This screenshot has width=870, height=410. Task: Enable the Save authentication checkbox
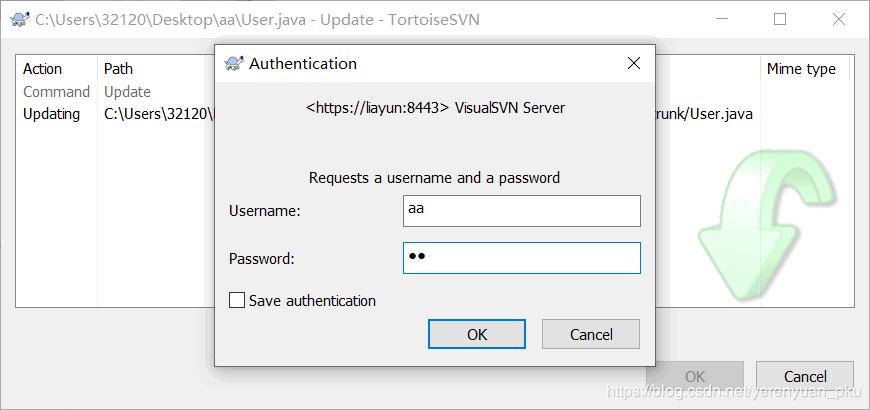tap(237, 301)
